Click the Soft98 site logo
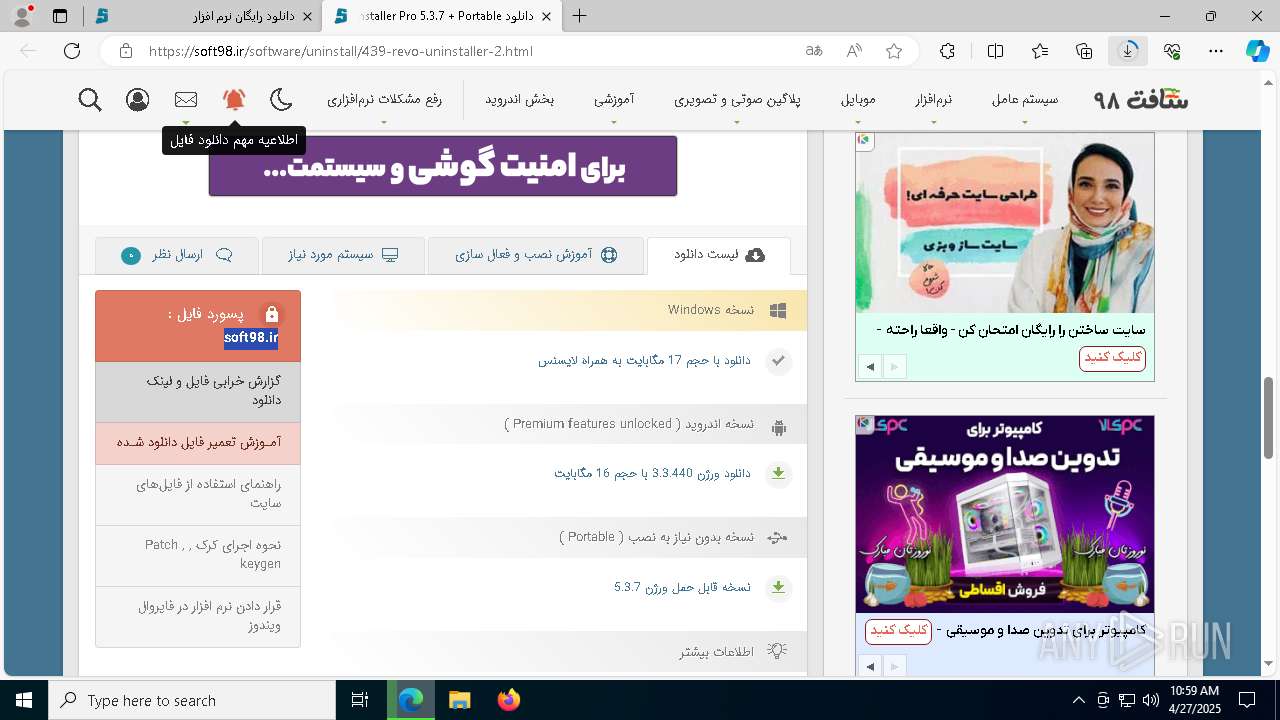The image size is (1280, 720). 1141,99
